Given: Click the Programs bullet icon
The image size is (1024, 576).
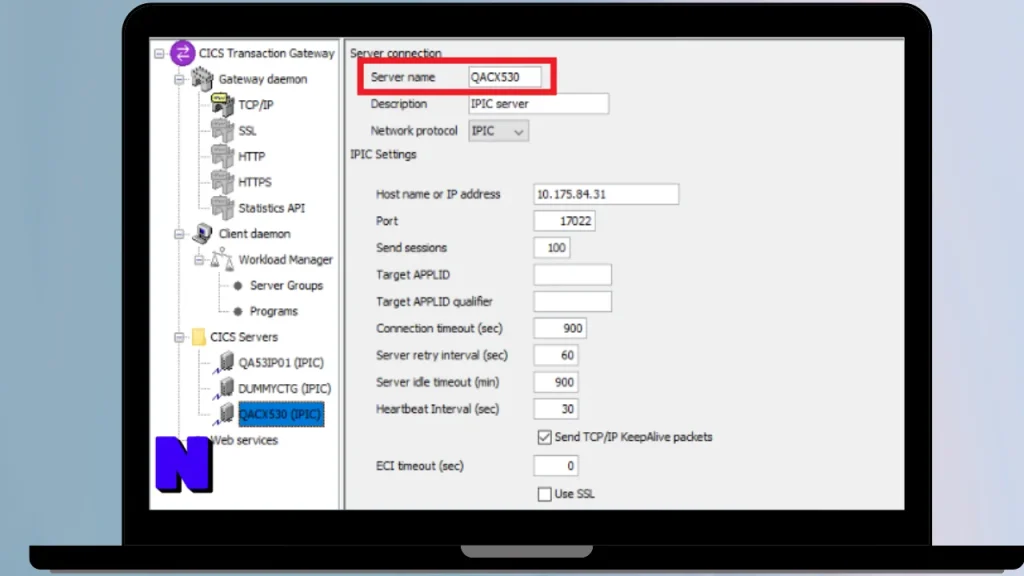Looking at the screenshot, I should pyautogui.click(x=238, y=312).
